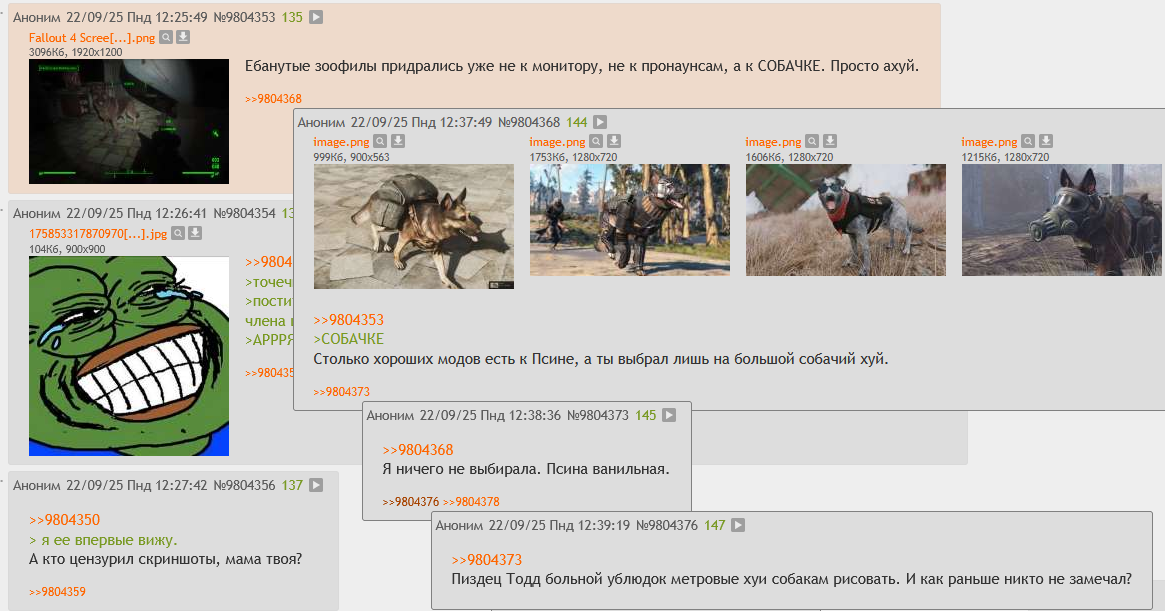Open file link 175853317870970[...].jpg
1165x611 pixels.
point(98,234)
